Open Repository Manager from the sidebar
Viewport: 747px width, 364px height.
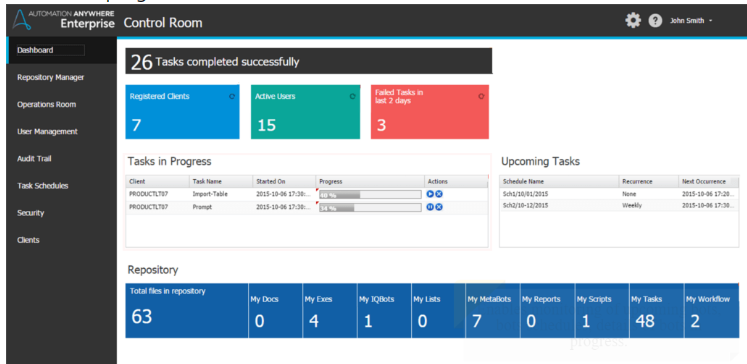50,77
